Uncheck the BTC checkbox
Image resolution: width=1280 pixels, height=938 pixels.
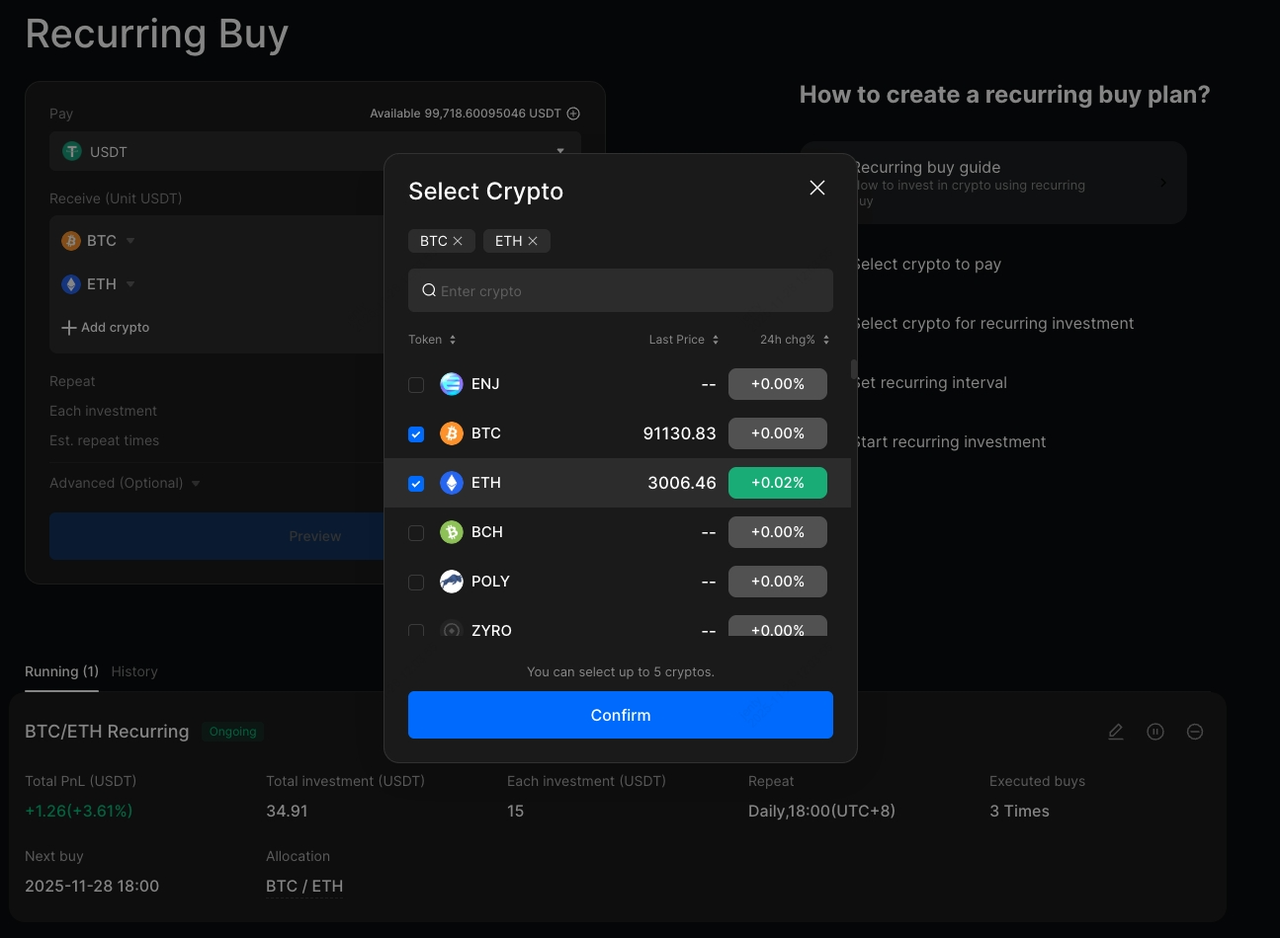coord(416,434)
